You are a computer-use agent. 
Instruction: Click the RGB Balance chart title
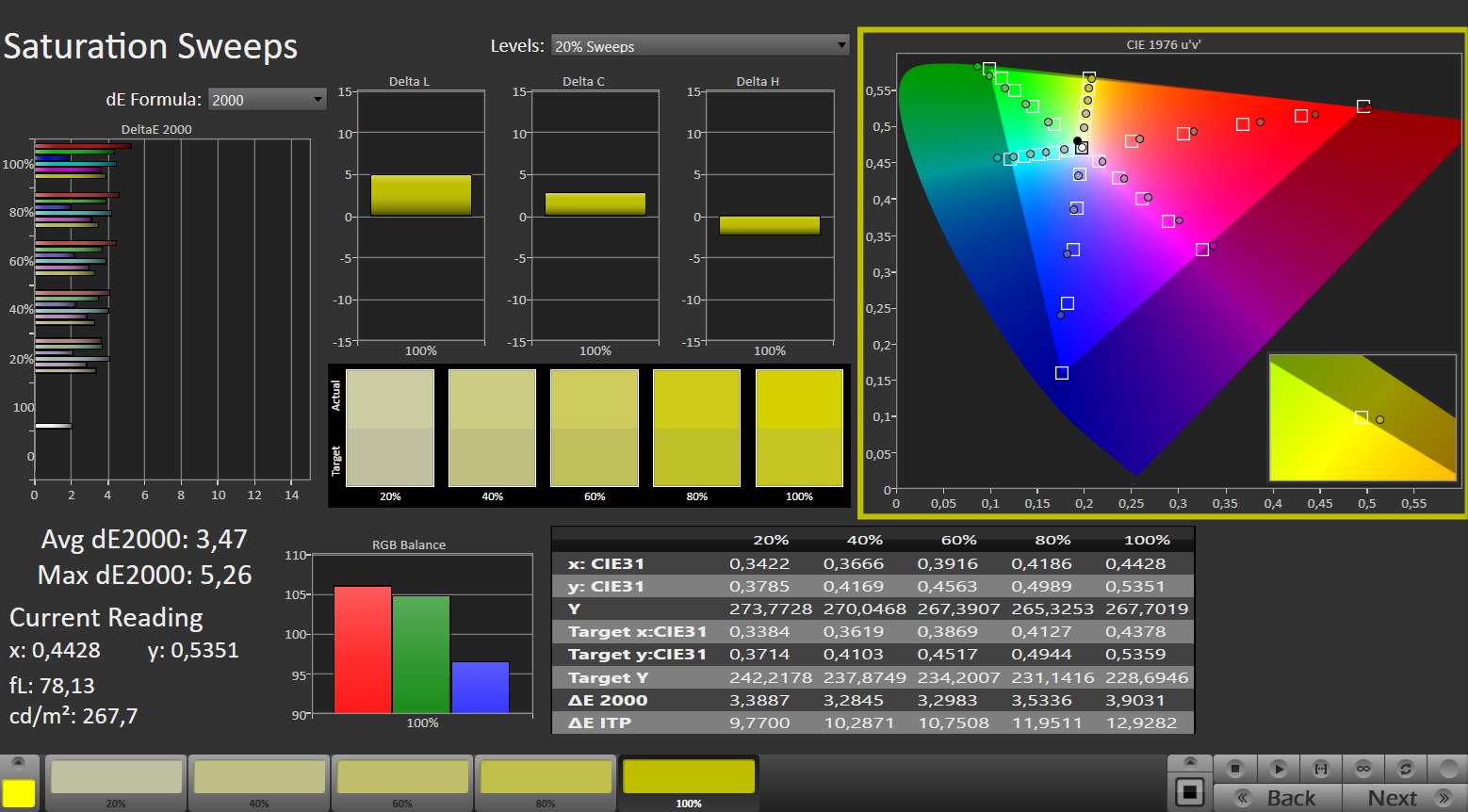(x=409, y=544)
